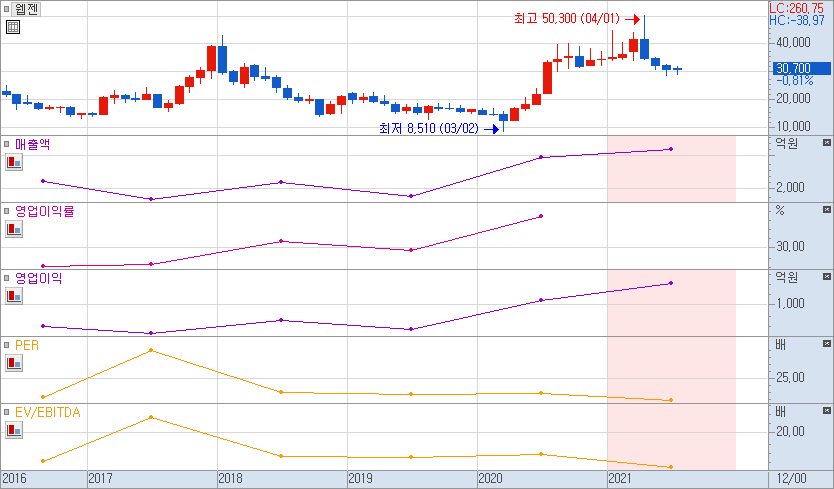Close the 영업이익률 indicator panel

point(827,210)
